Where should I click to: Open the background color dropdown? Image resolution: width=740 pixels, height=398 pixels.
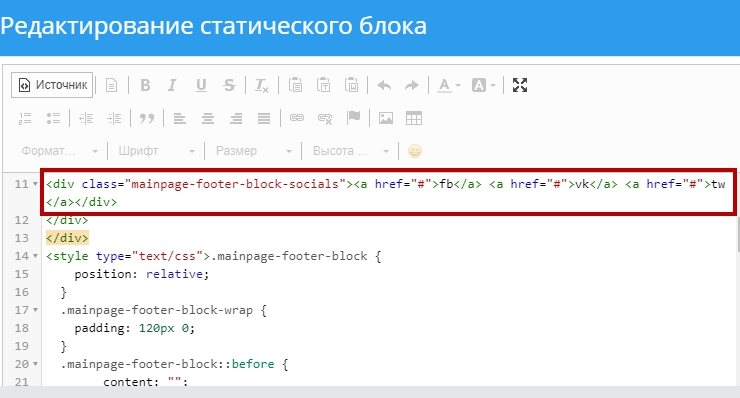(484, 85)
